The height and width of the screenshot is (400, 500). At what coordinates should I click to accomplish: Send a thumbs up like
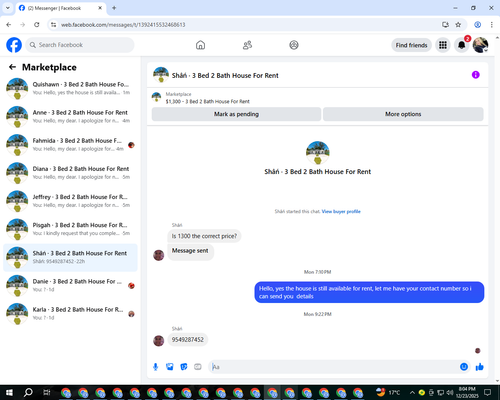tap(480, 367)
